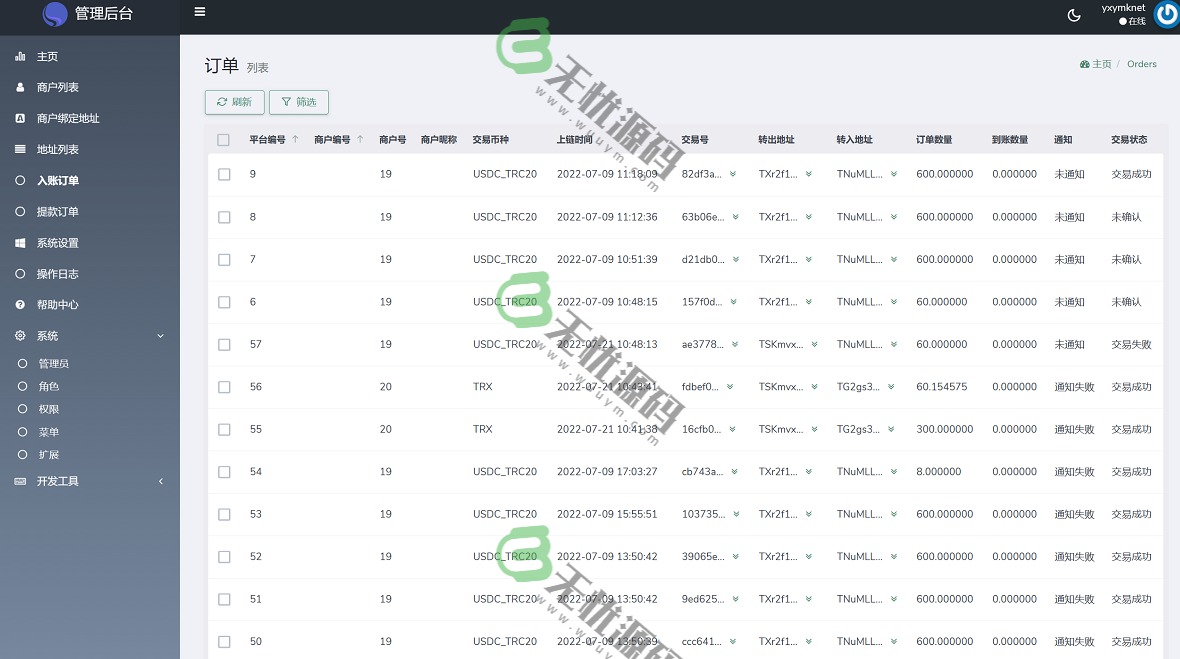Tick the select-all checkbox in table header
This screenshot has width=1180, height=659.
(x=224, y=140)
